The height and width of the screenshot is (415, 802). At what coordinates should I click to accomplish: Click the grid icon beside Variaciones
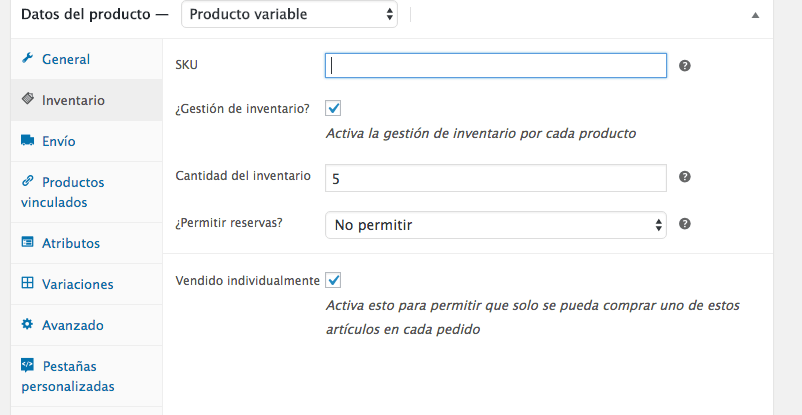[x=27, y=283]
